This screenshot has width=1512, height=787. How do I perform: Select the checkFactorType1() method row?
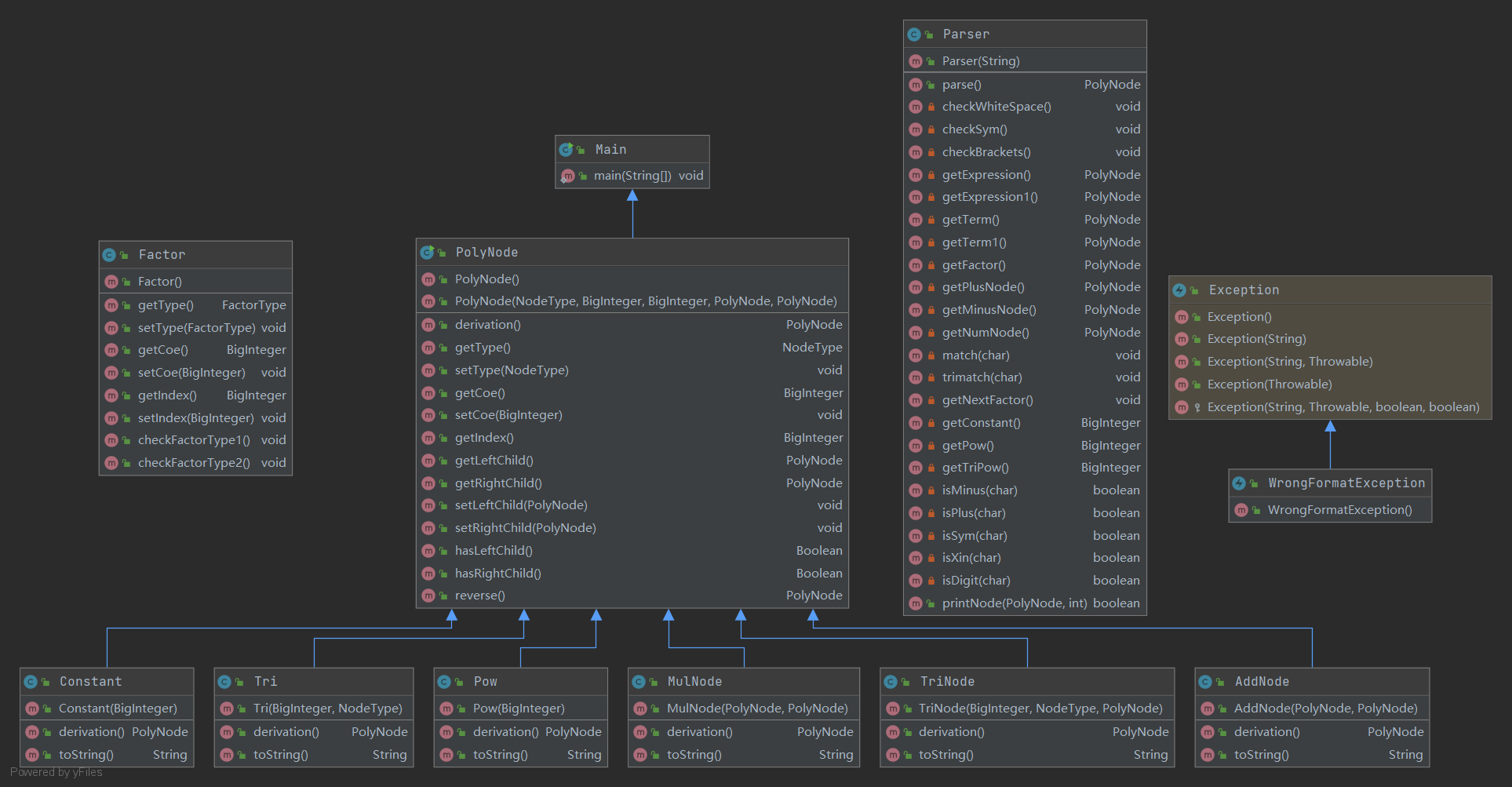click(195, 440)
